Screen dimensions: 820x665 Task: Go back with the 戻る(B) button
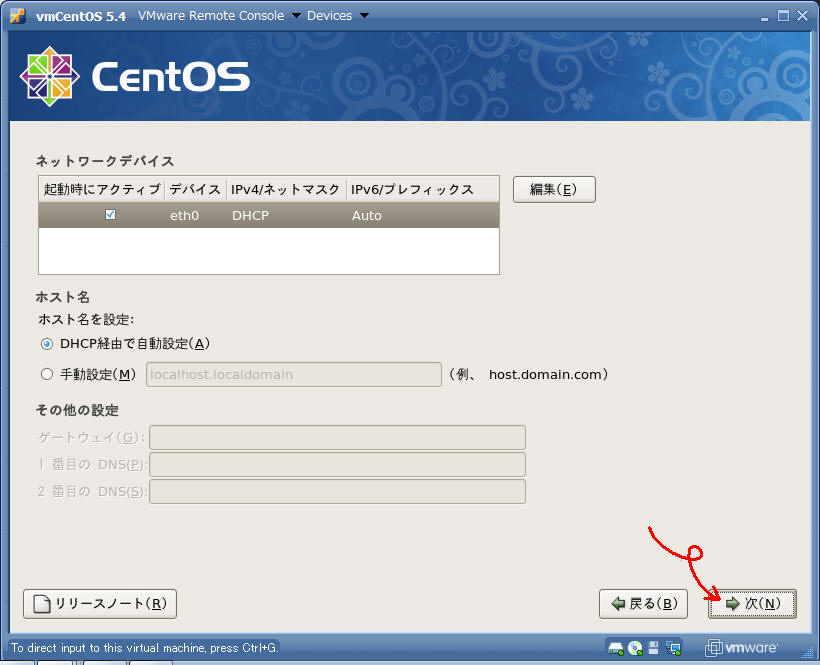click(643, 604)
